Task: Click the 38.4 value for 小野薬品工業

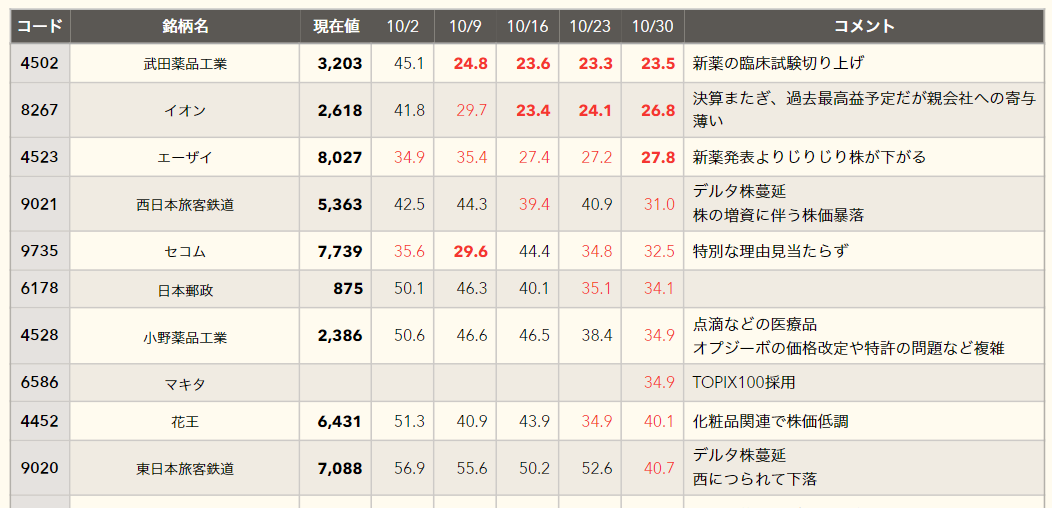Action: [x=596, y=336]
